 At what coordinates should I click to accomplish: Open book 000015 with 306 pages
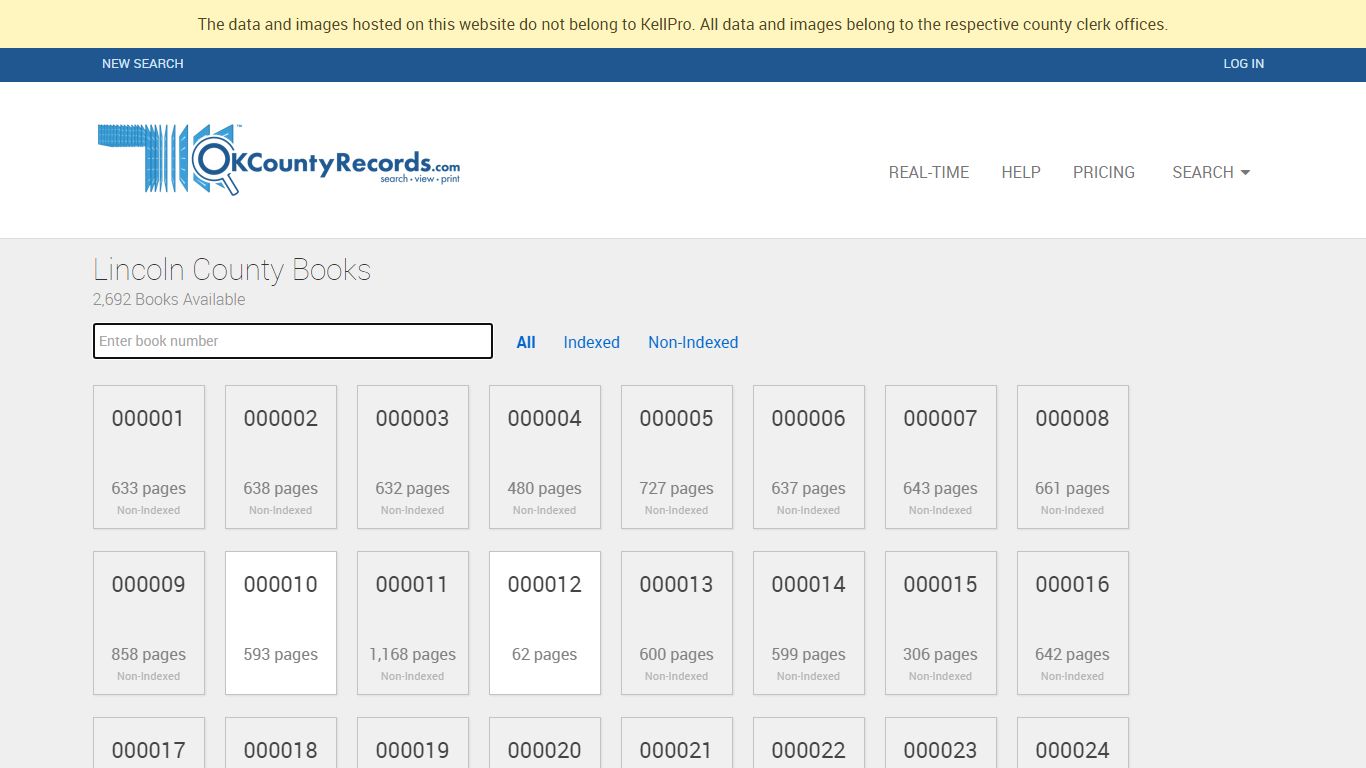pos(941,623)
